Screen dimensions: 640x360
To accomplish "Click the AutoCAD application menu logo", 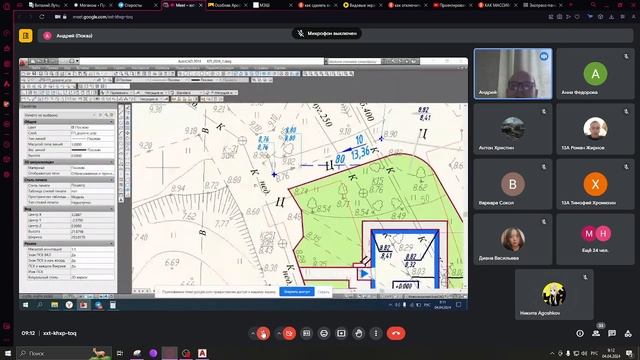I will pyautogui.click(x=23, y=62).
